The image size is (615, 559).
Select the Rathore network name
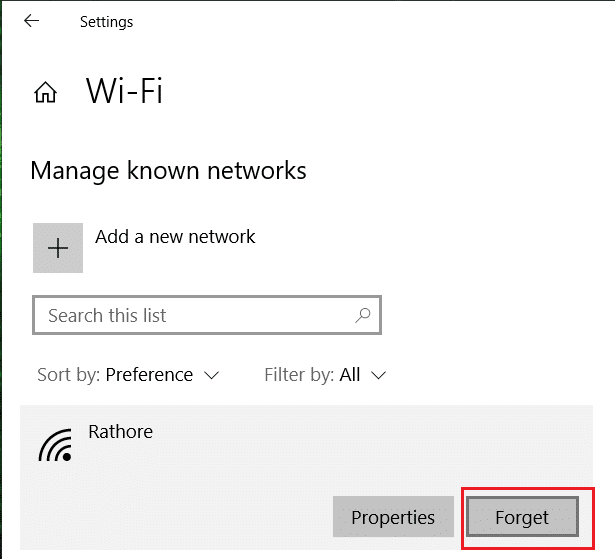(120, 432)
